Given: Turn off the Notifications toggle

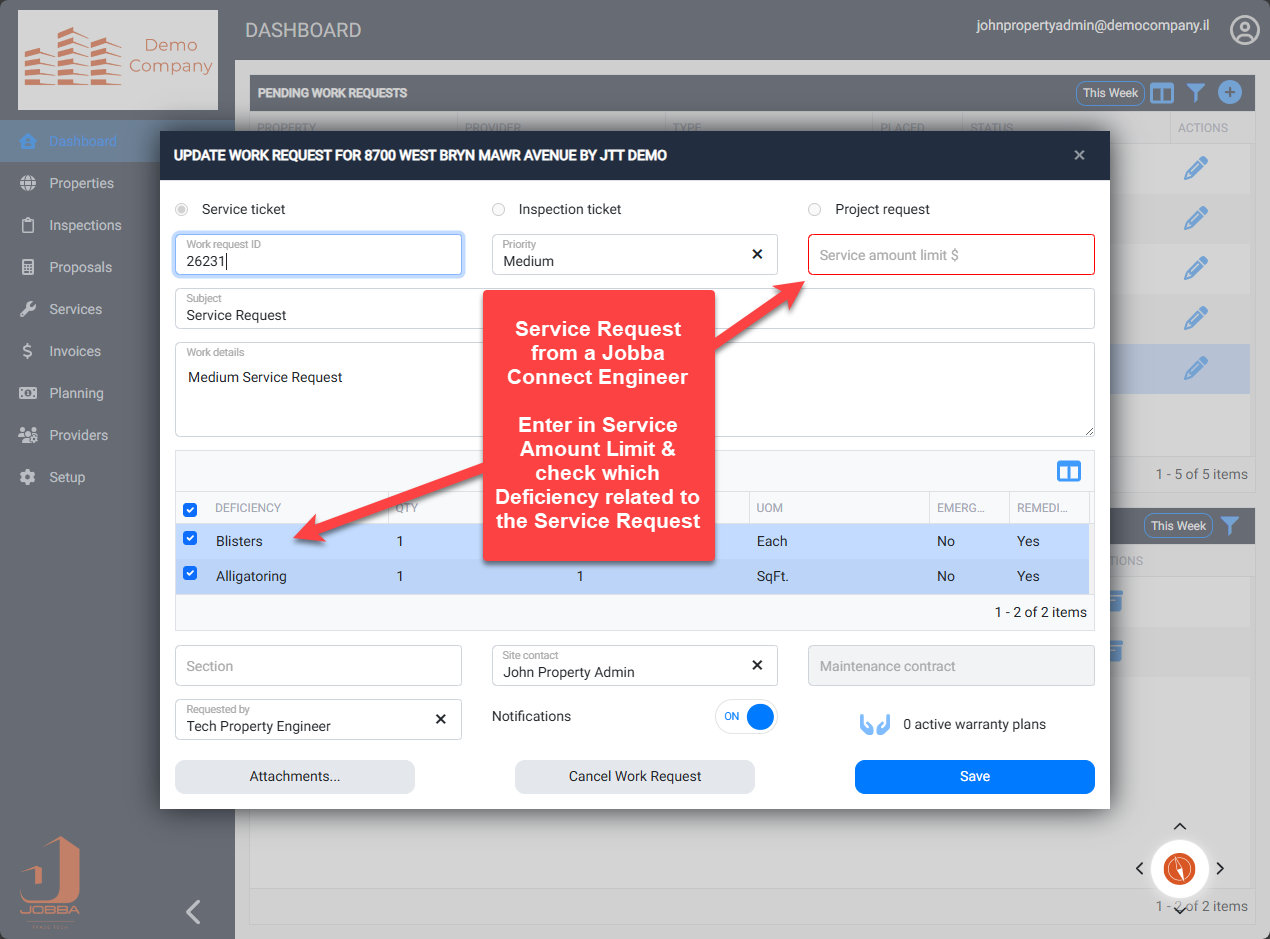Looking at the screenshot, I should pos(746,717).
